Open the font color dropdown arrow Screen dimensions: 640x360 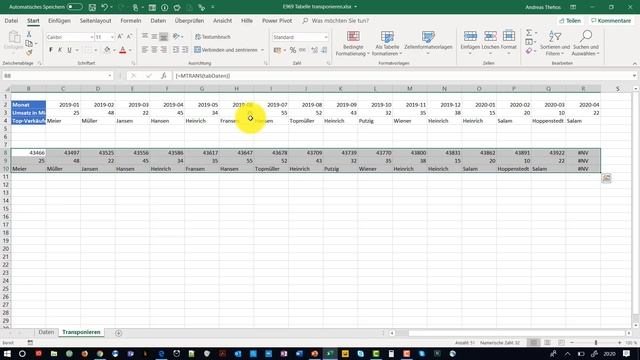coord(130,50)
